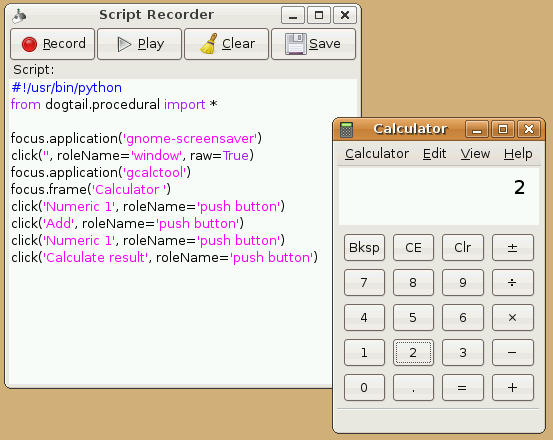
Task: Maximize the Script Recorder window
Action: (319, 15)
